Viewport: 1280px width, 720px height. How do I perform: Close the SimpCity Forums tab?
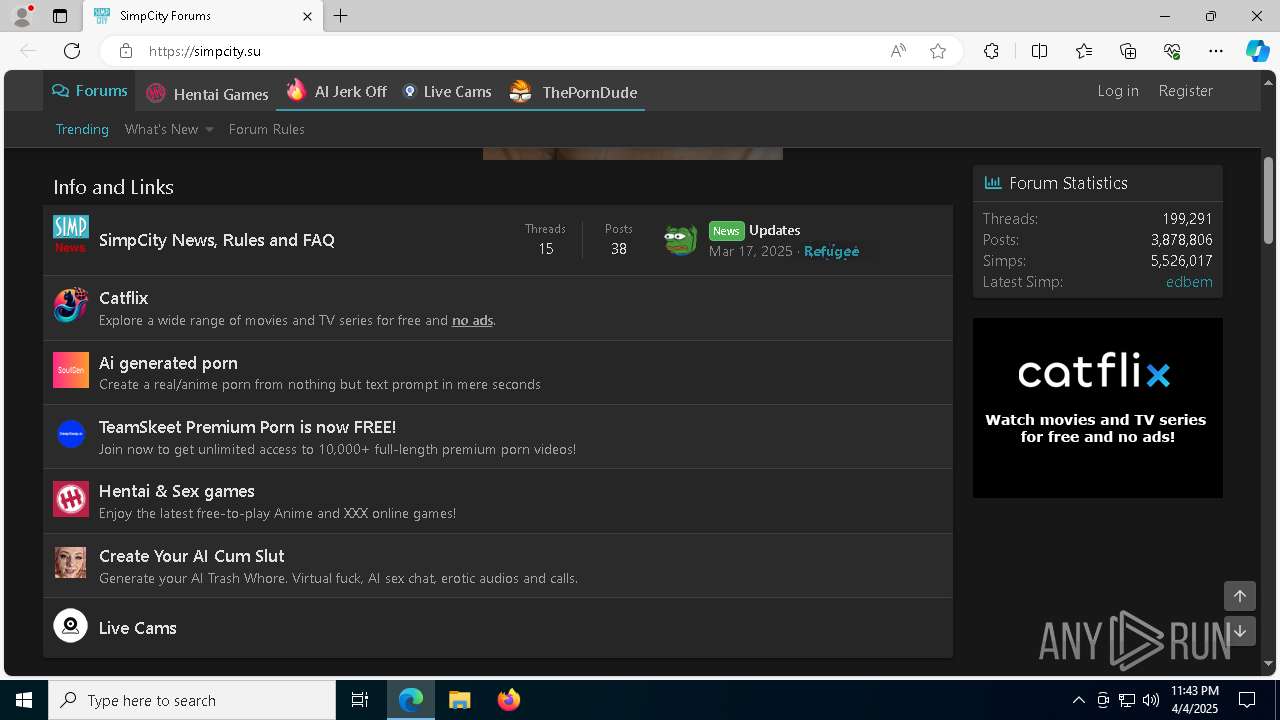pos(307,16)
